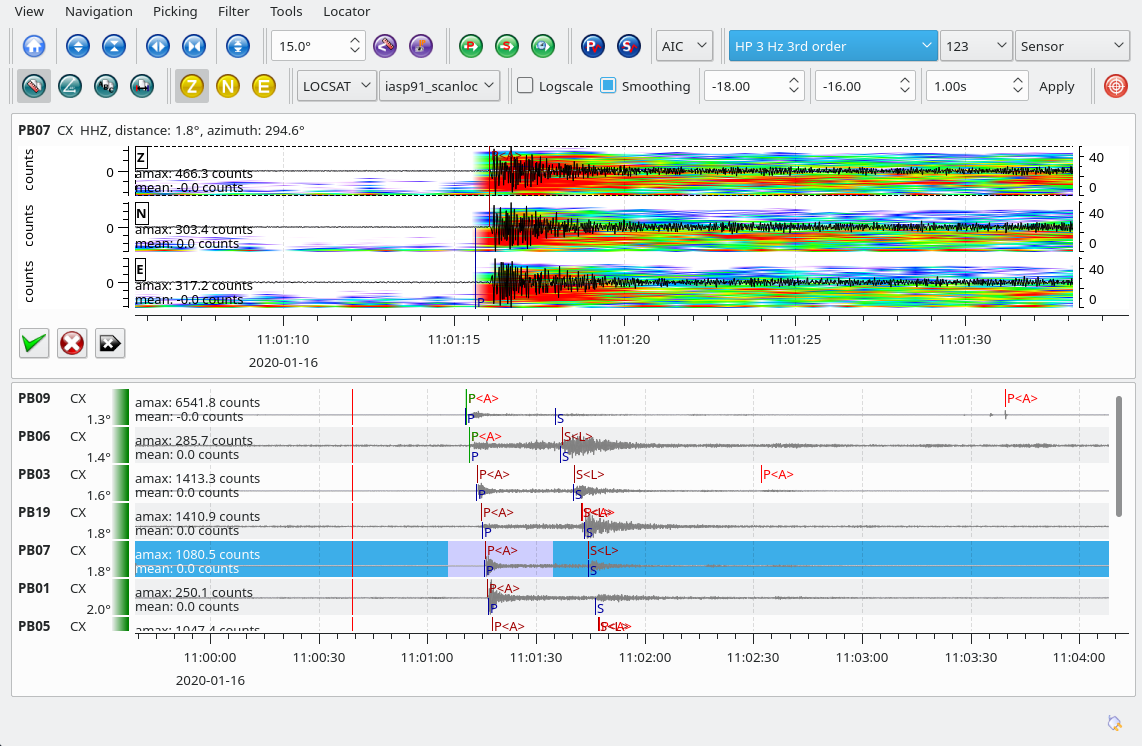Confirm the pick with green checkmark

tap(34, 343)
